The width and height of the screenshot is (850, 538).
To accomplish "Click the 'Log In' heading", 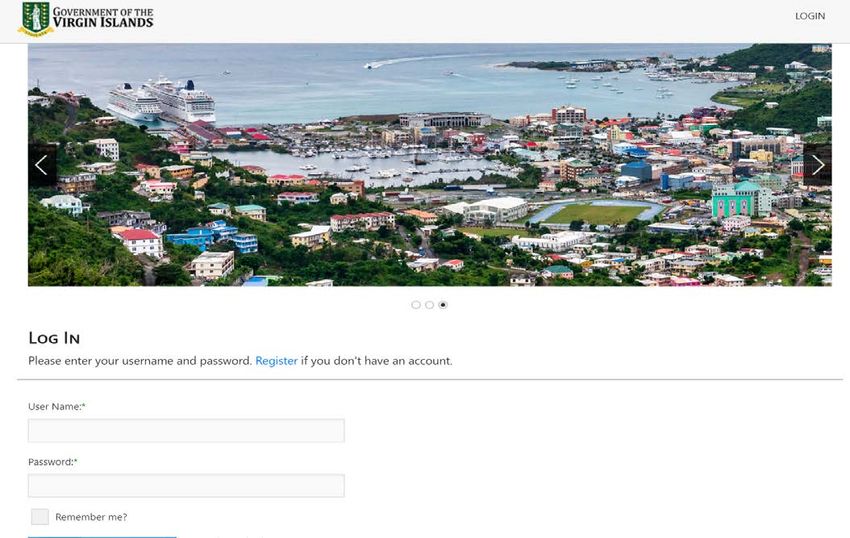I will coord(54,338).
